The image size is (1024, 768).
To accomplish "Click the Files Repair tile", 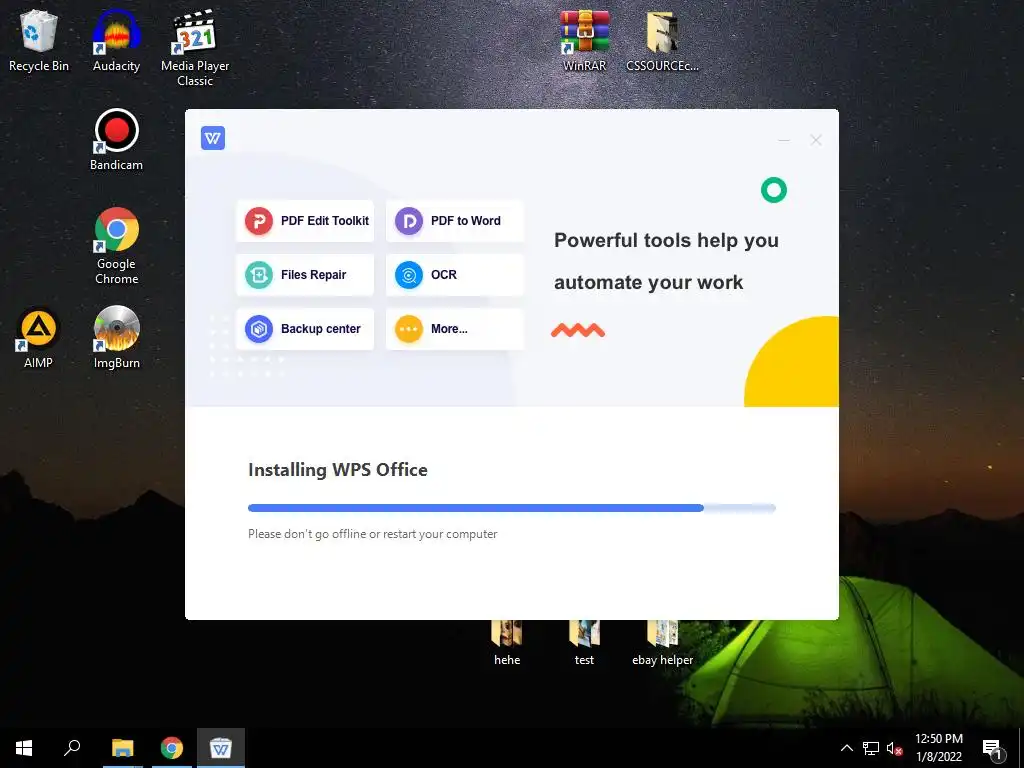I will (x=305, y=275).
